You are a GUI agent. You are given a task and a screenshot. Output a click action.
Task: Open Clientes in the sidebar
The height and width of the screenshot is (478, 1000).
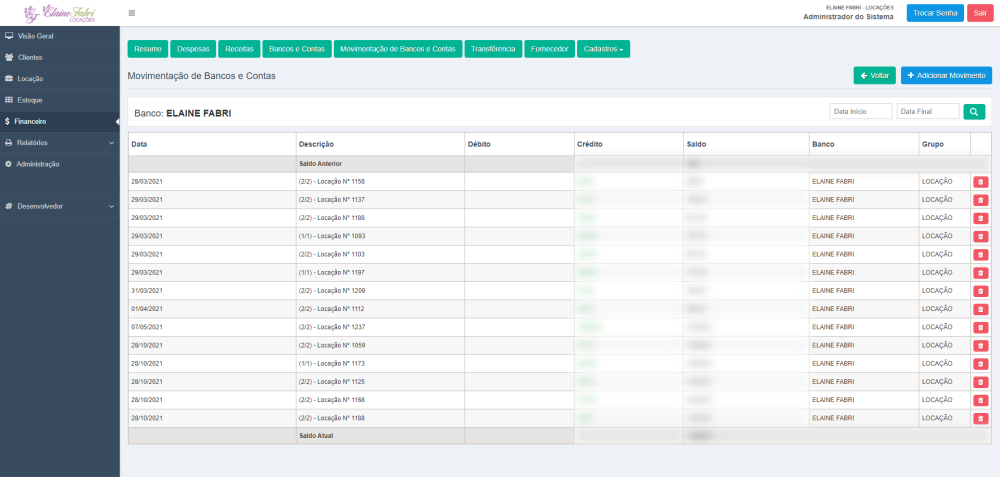(60, 57)
